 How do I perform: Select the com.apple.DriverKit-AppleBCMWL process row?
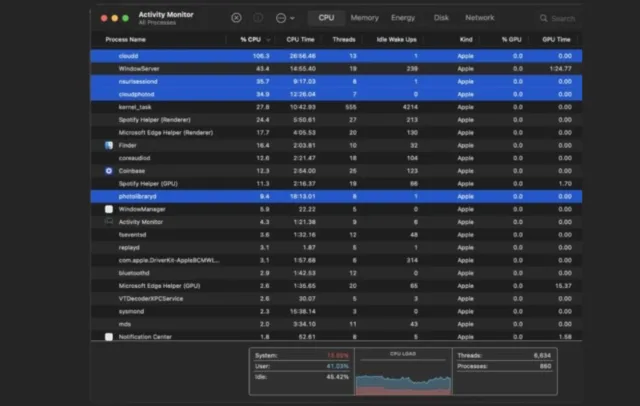coord(336,260)
